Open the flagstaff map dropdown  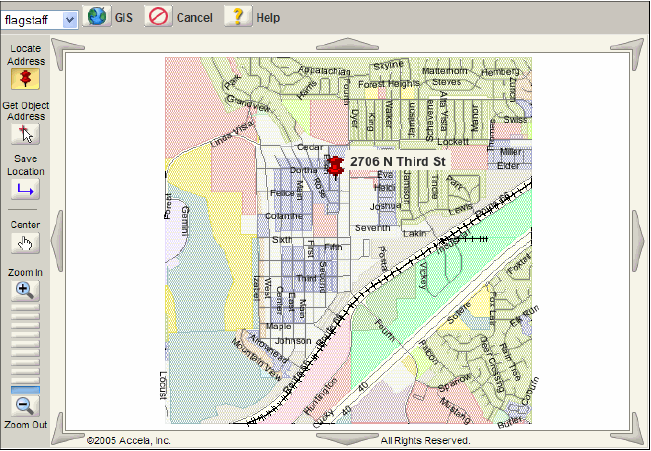69,19
